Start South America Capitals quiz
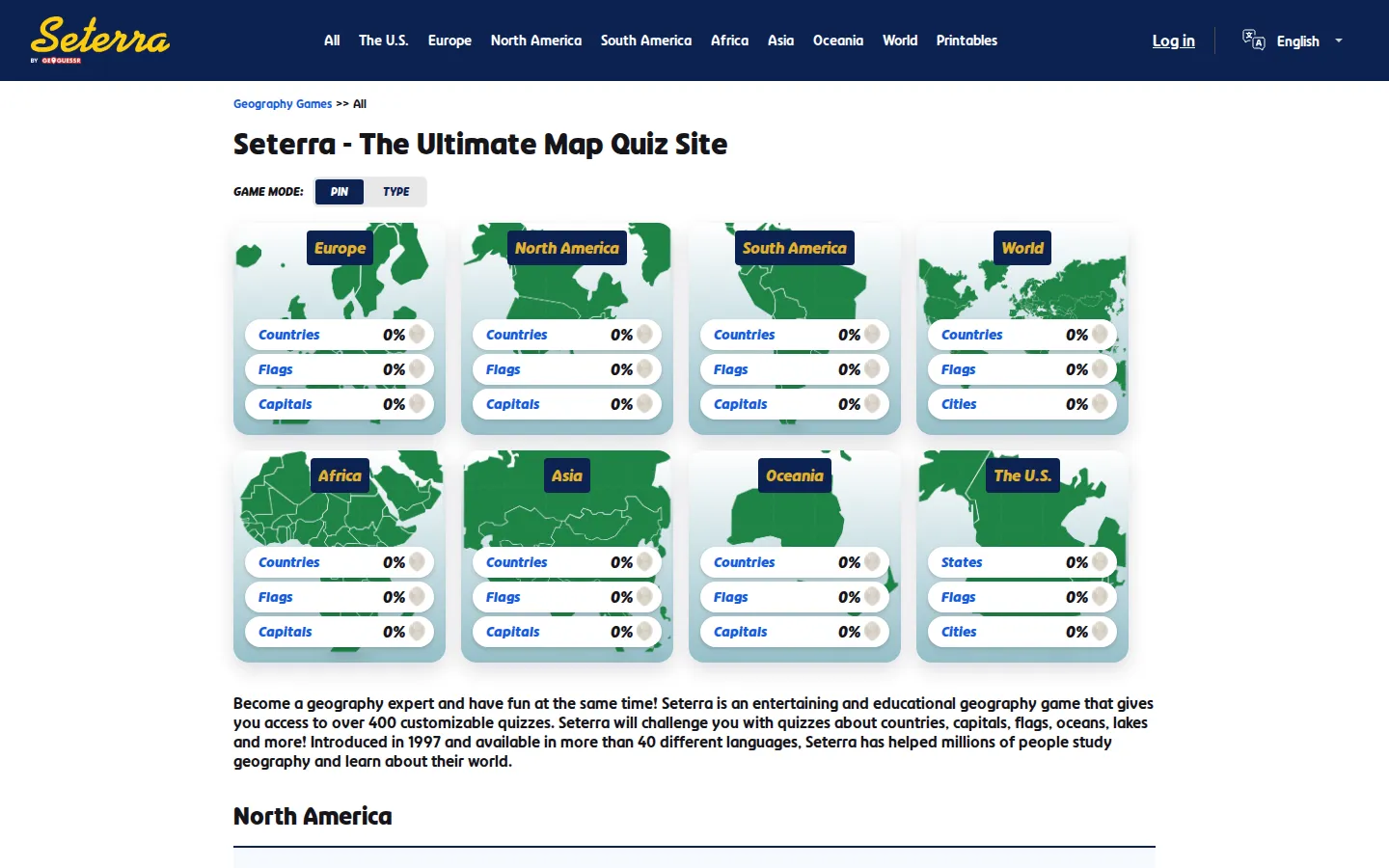Screen dimensions: 1389x868 pos(795,404)
